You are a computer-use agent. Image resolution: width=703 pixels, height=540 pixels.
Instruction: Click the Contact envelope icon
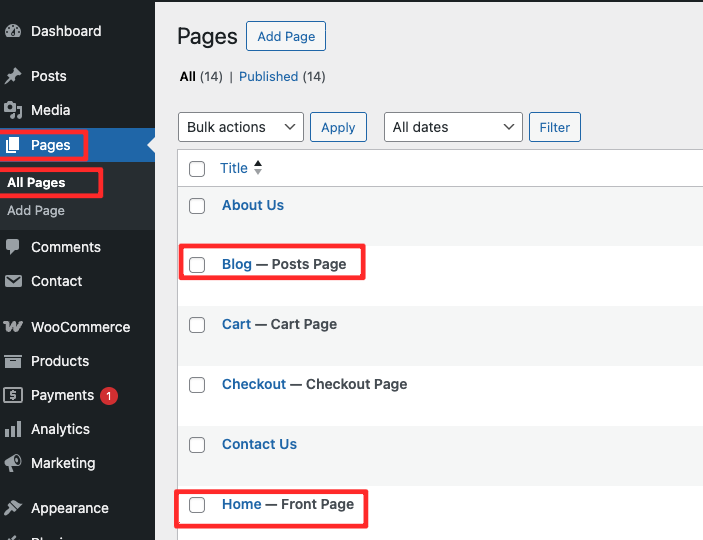click(x=13, y=281)
